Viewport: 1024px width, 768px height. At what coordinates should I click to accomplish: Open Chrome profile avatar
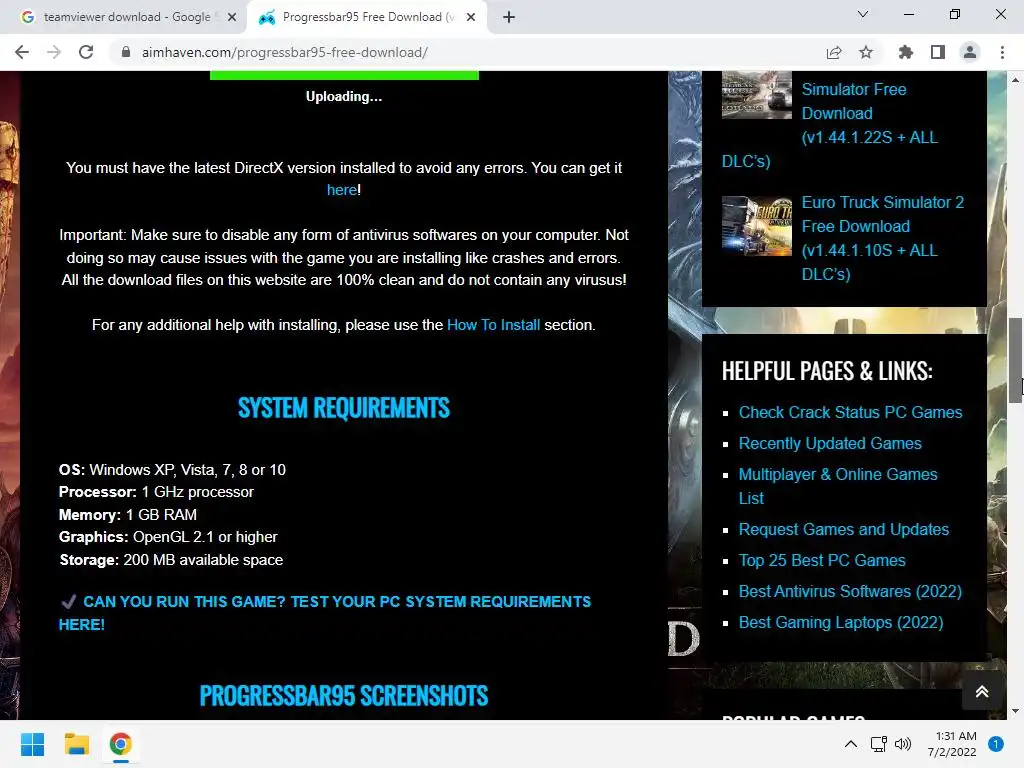[970, 52]
